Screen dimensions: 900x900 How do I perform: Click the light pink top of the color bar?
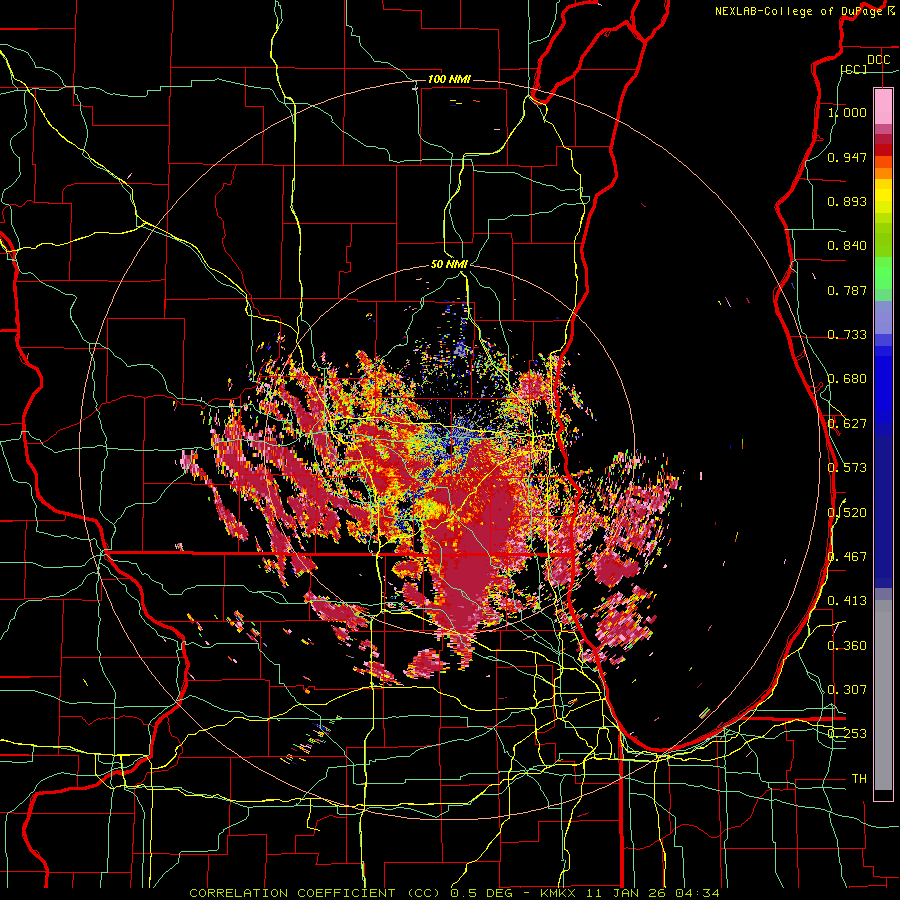(x=883, y=106)
